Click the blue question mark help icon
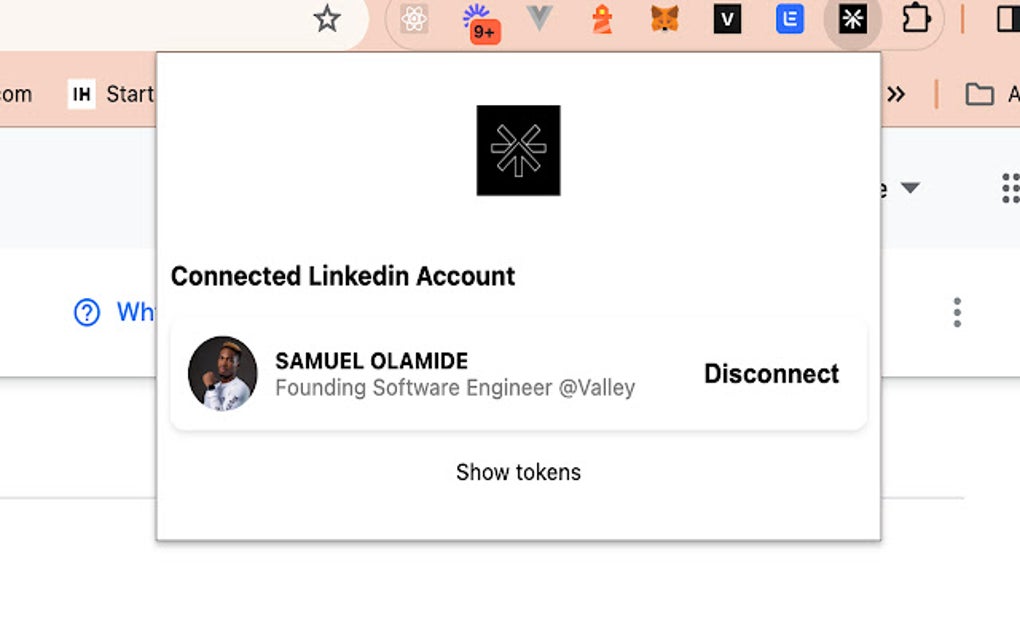 pyautogui.click(x=87, y=312)
